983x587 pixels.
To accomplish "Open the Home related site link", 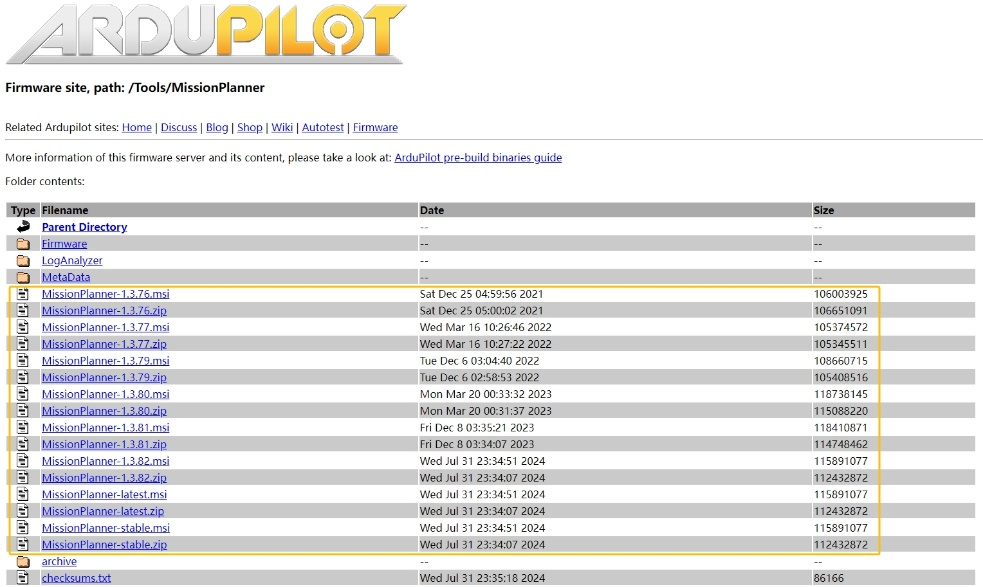I will [137, 127].
